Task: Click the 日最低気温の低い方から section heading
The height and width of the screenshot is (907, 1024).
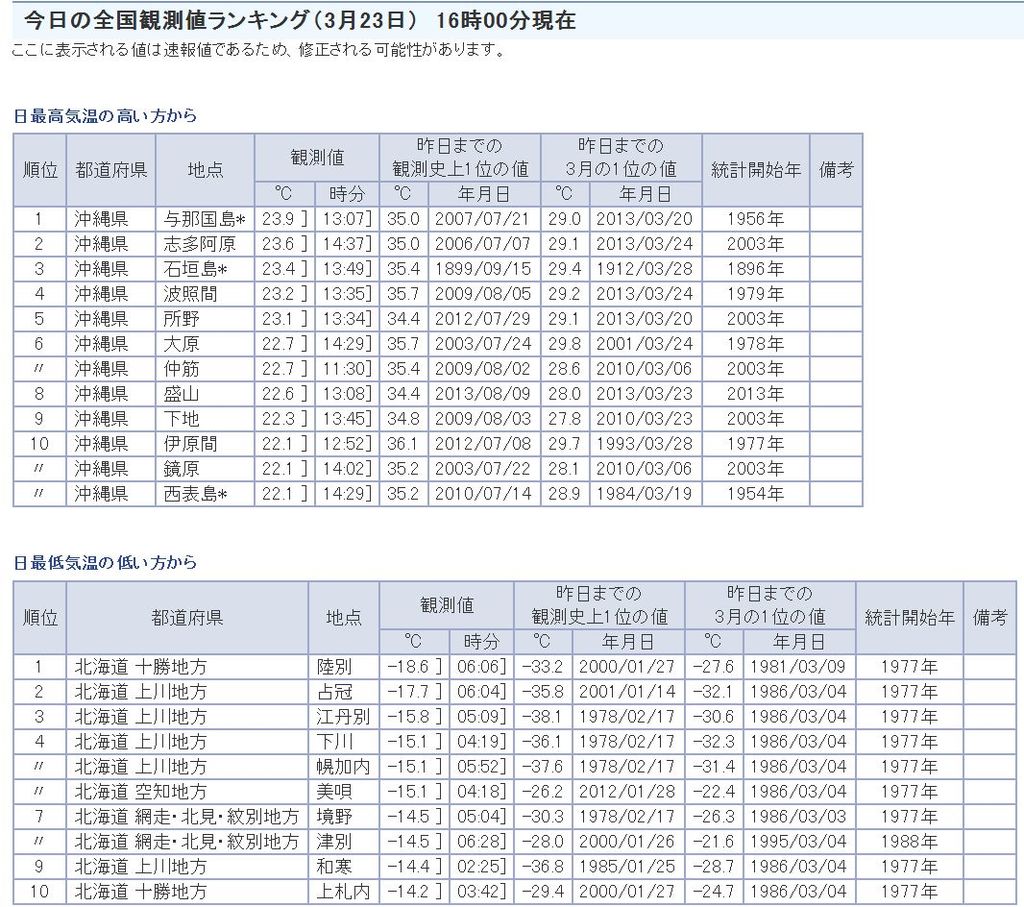Action: click(105, 563)
